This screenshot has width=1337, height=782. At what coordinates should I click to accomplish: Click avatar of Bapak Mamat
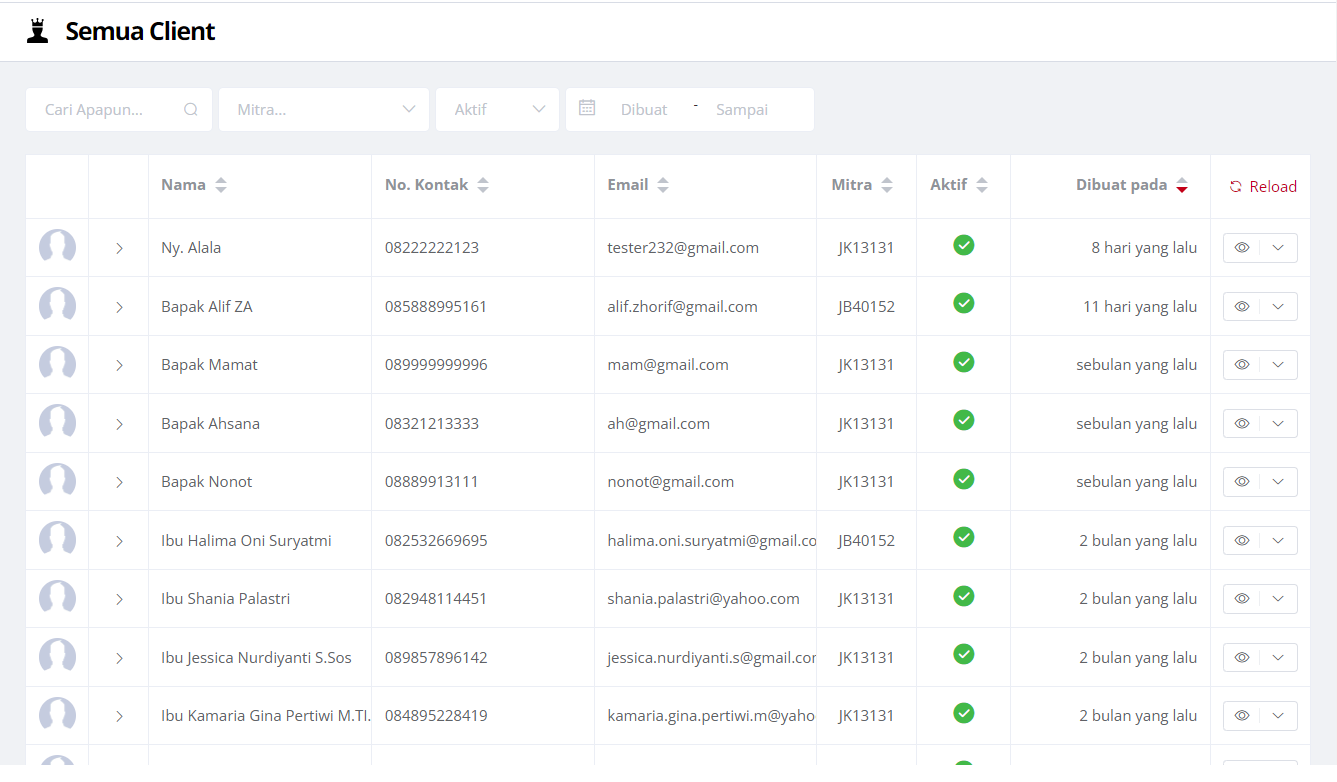click(57, 364)
